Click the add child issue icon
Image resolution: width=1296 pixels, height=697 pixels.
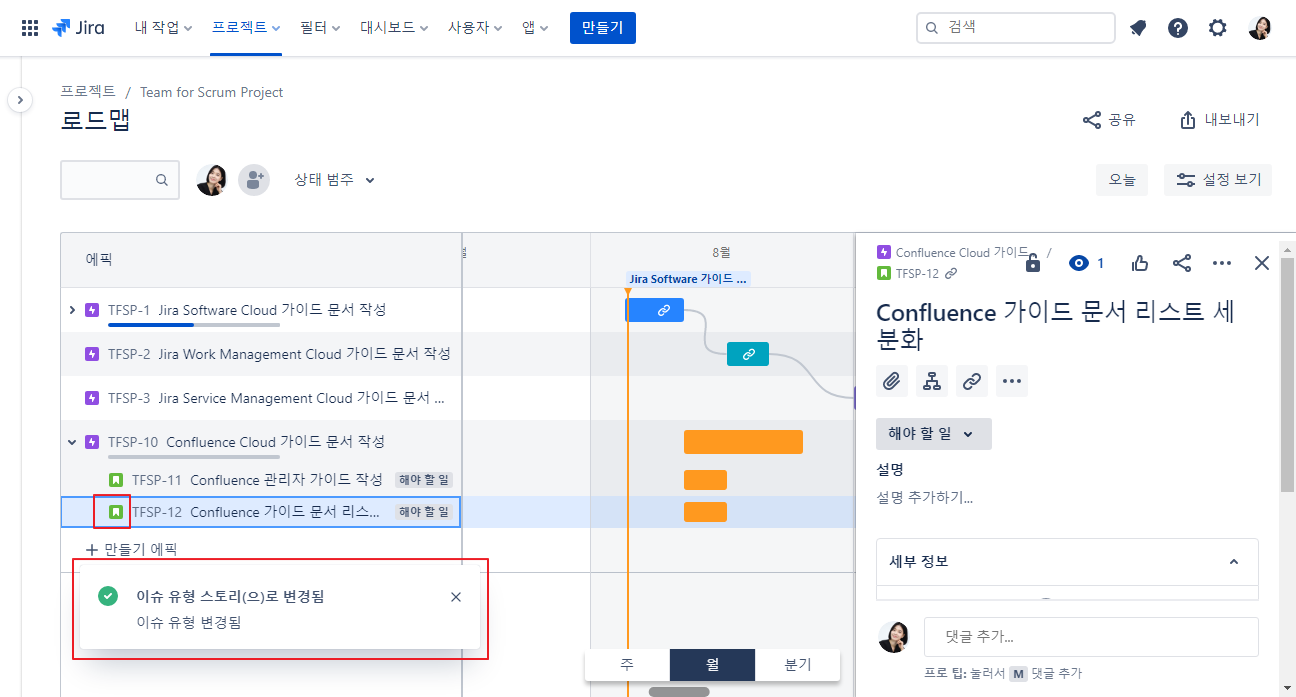pos(932,381)
